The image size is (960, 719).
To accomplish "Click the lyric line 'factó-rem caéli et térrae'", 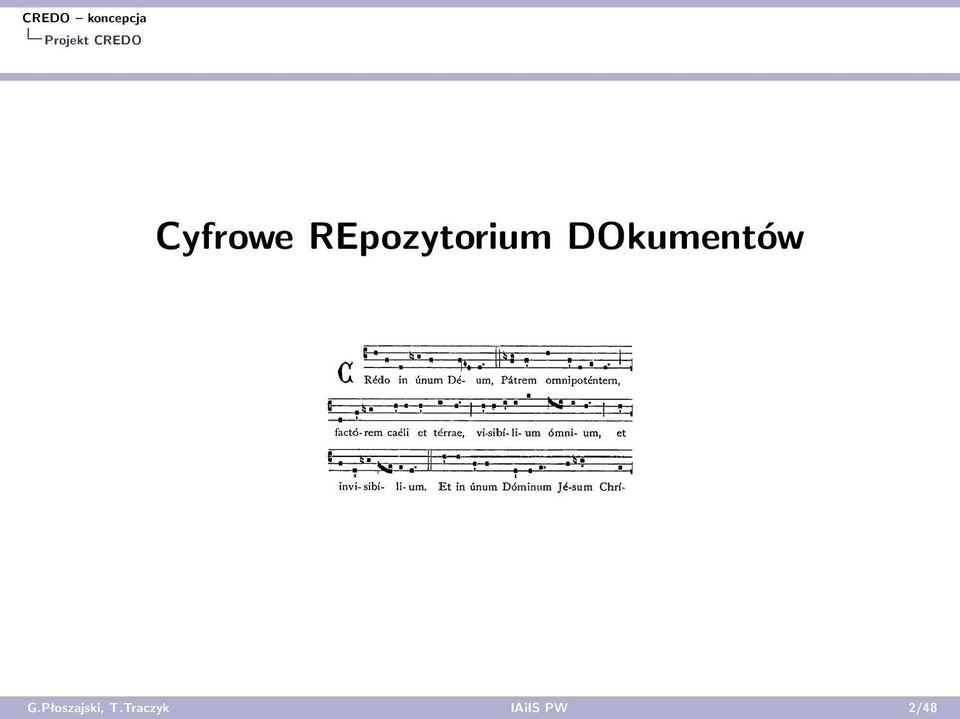I will click(x=400, y=433).
